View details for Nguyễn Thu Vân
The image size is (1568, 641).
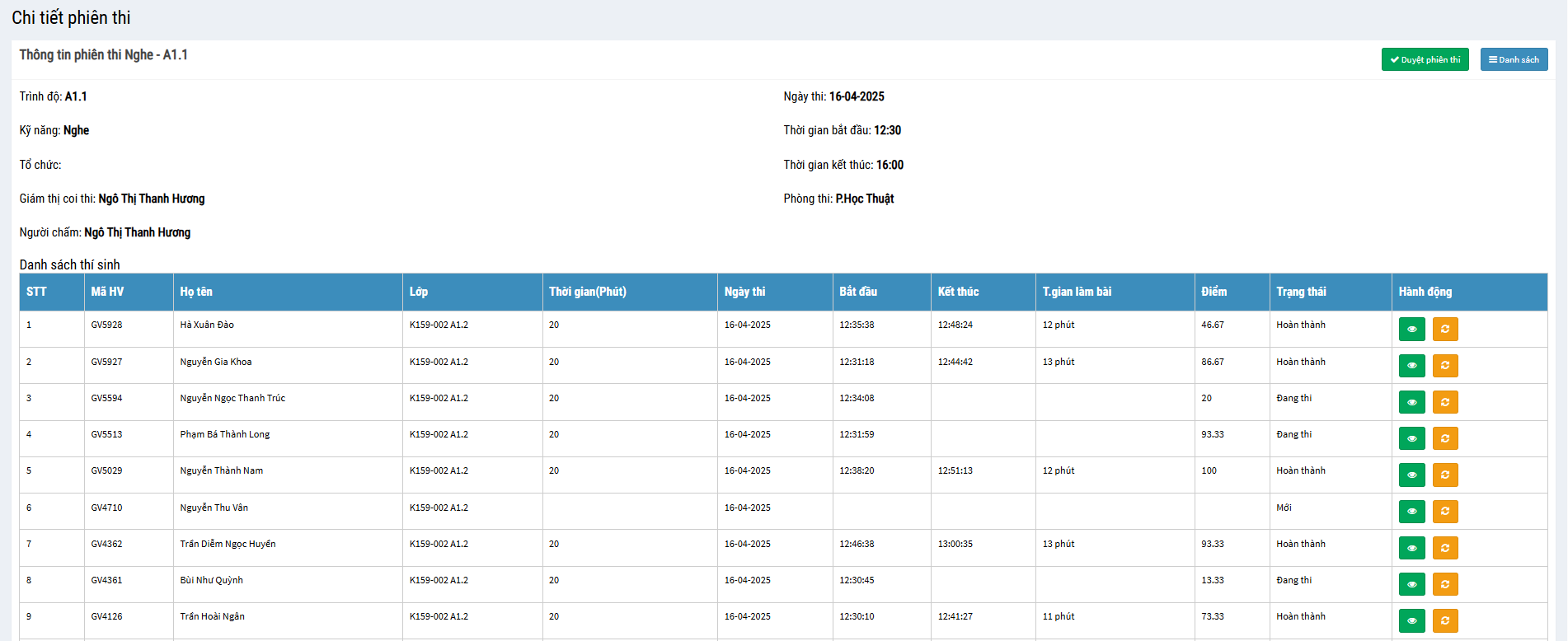(1411, 512)
